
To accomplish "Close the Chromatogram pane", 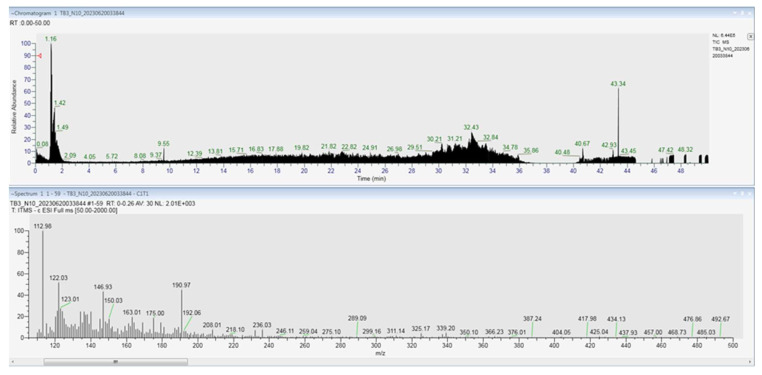I will click(751, 13).
